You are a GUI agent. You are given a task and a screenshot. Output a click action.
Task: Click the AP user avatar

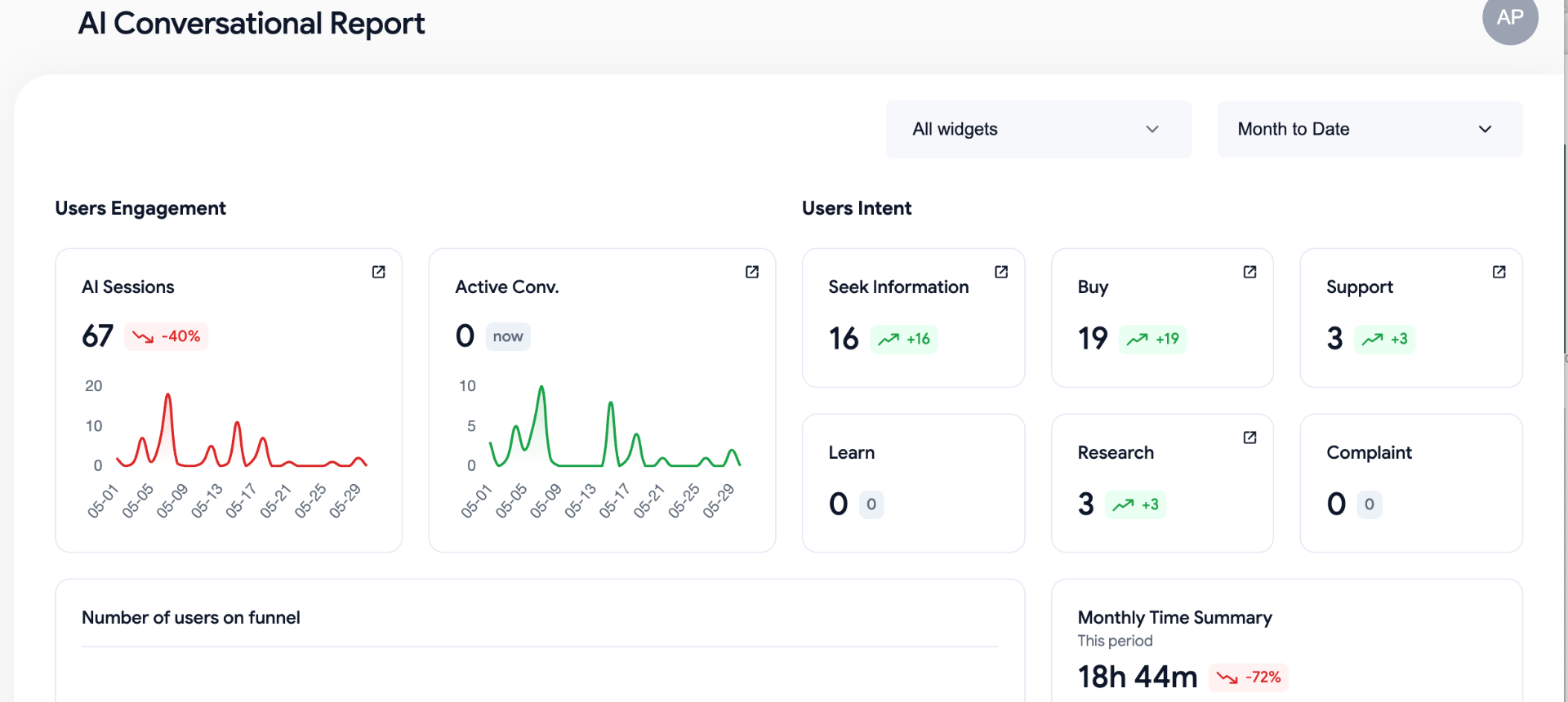pos(1510,17)
